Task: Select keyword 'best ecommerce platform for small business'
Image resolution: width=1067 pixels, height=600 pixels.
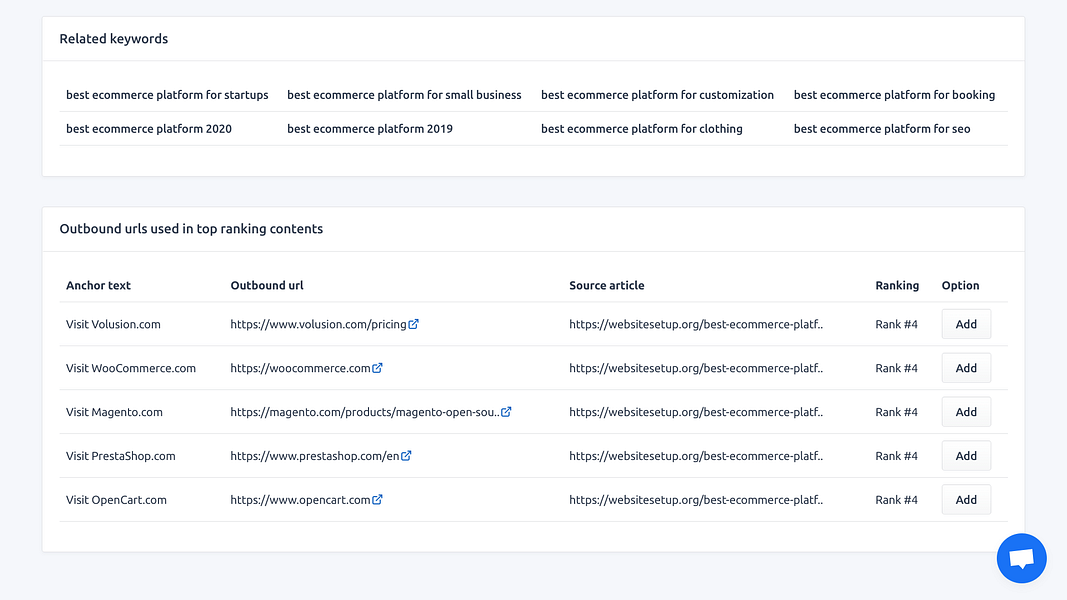Action: [x=404, y=95]
